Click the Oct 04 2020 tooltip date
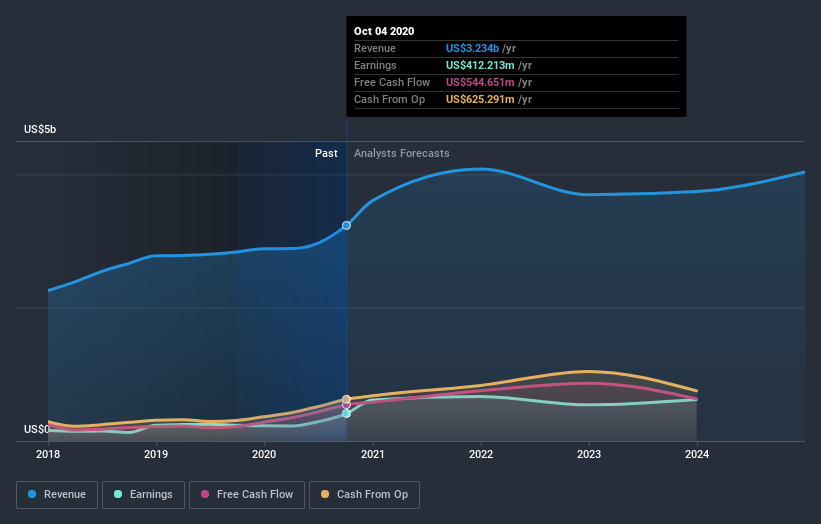 384,31
